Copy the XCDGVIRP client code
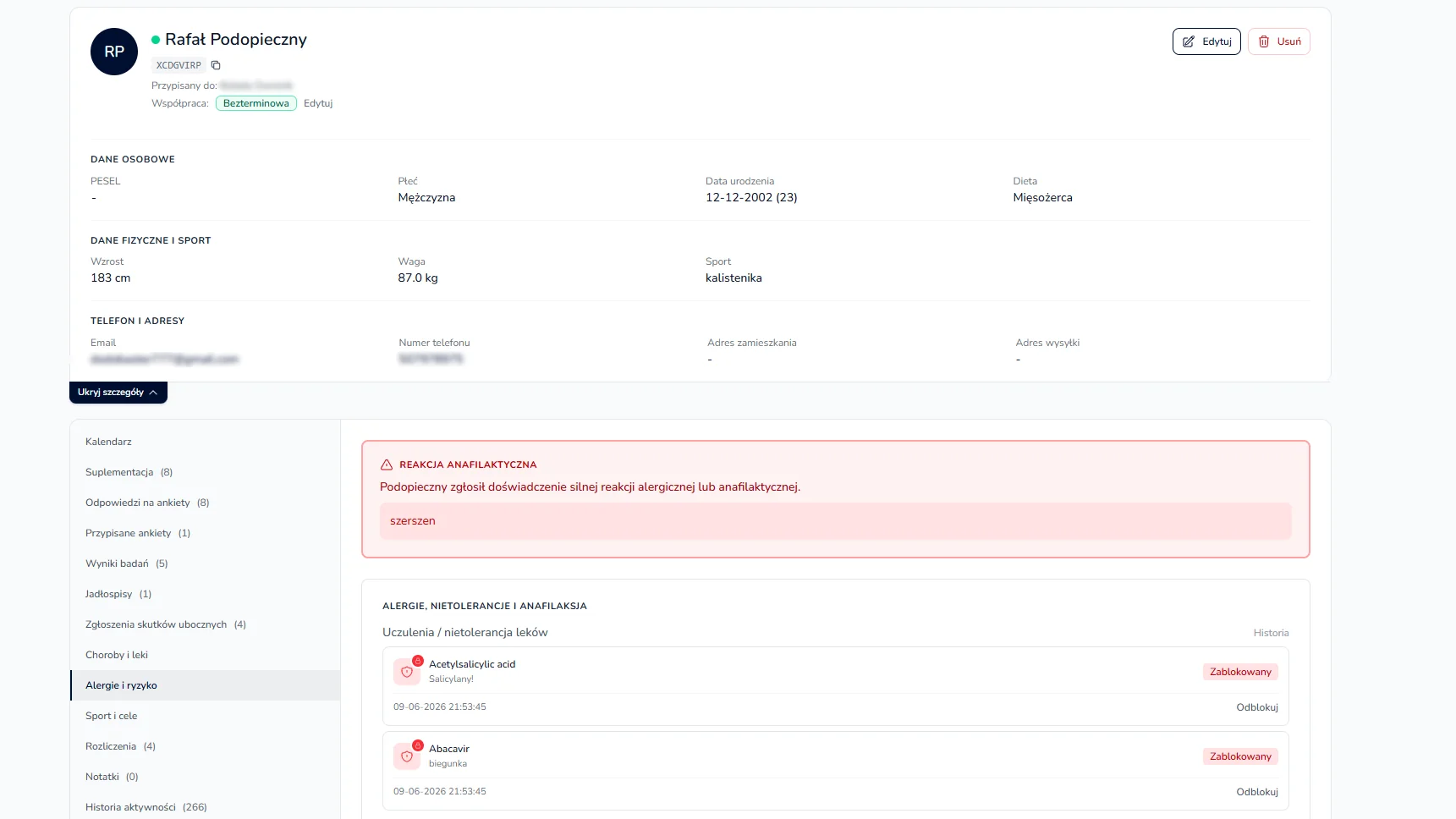Image resolution: width=1456 pixels, height=819 pixels. [216, 65]
